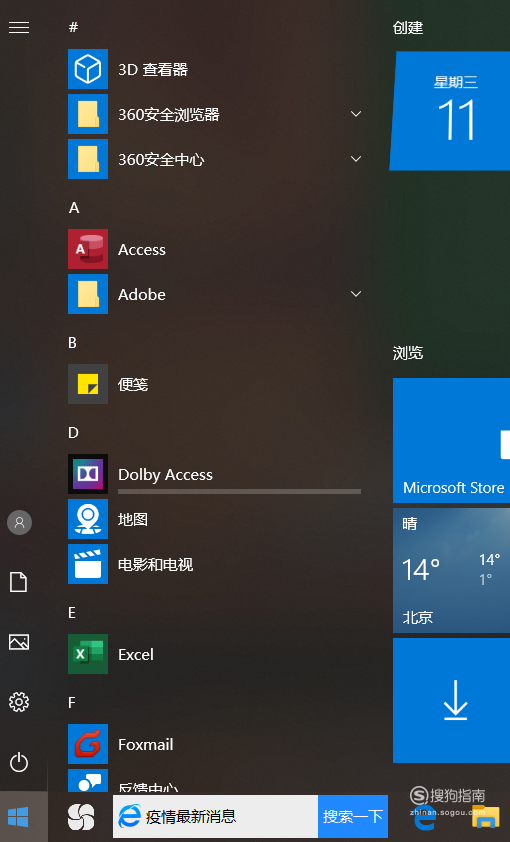Viewport: 510px width, 842px height.
Task: Launch 3D 查看器 app
Action: point(215,69)
